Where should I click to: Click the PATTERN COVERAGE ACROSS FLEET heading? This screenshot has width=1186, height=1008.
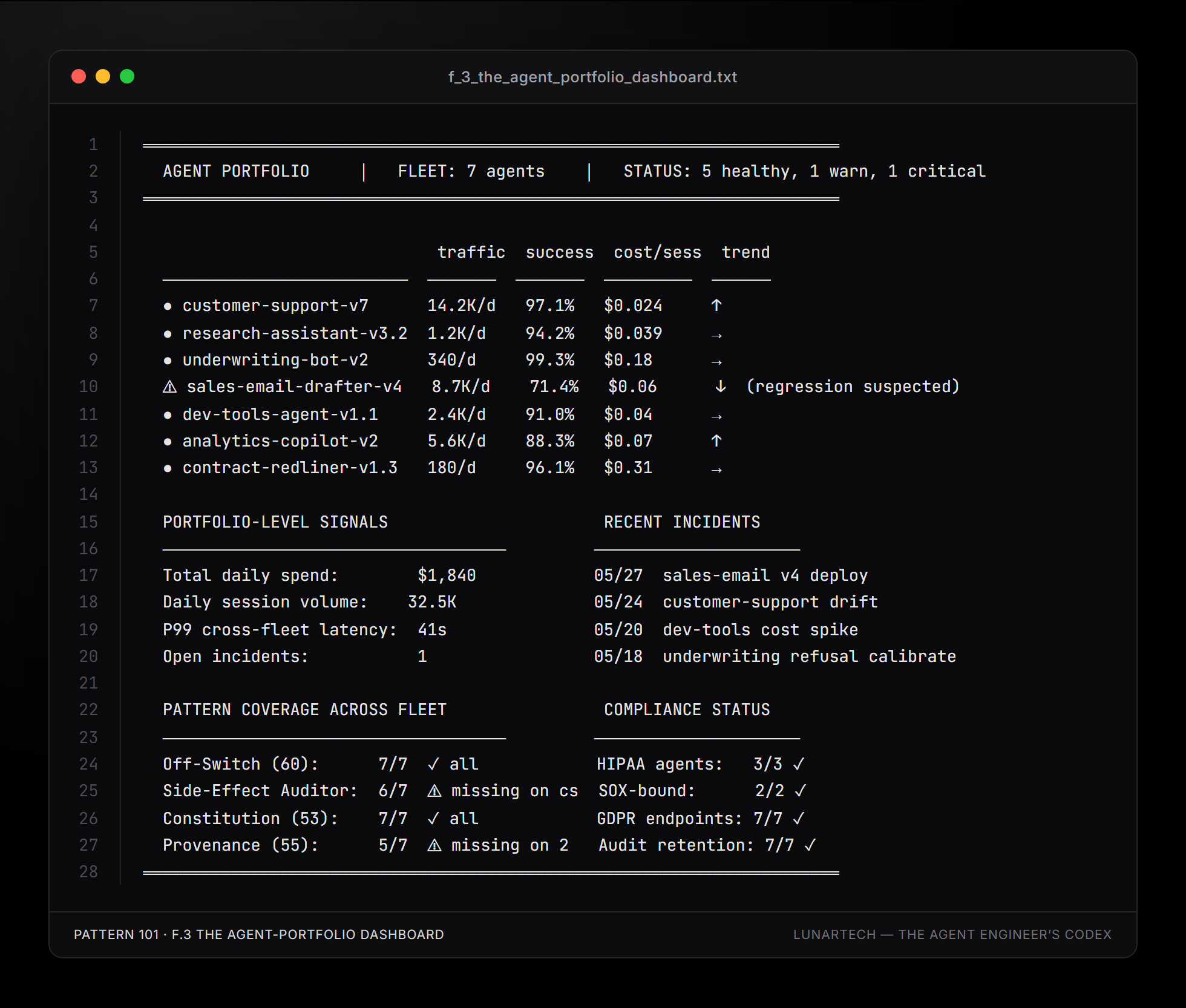(x=305, y=710)
